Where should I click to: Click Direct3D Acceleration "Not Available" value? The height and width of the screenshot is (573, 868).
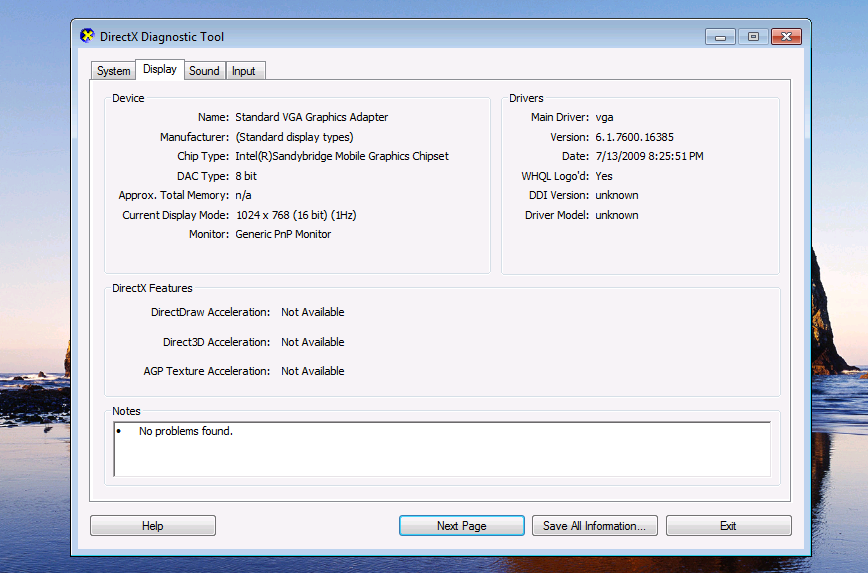point(313,342)
